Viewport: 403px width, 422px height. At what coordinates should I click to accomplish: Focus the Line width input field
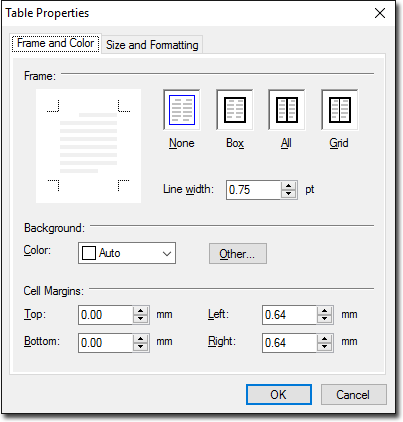pos(254,190)
